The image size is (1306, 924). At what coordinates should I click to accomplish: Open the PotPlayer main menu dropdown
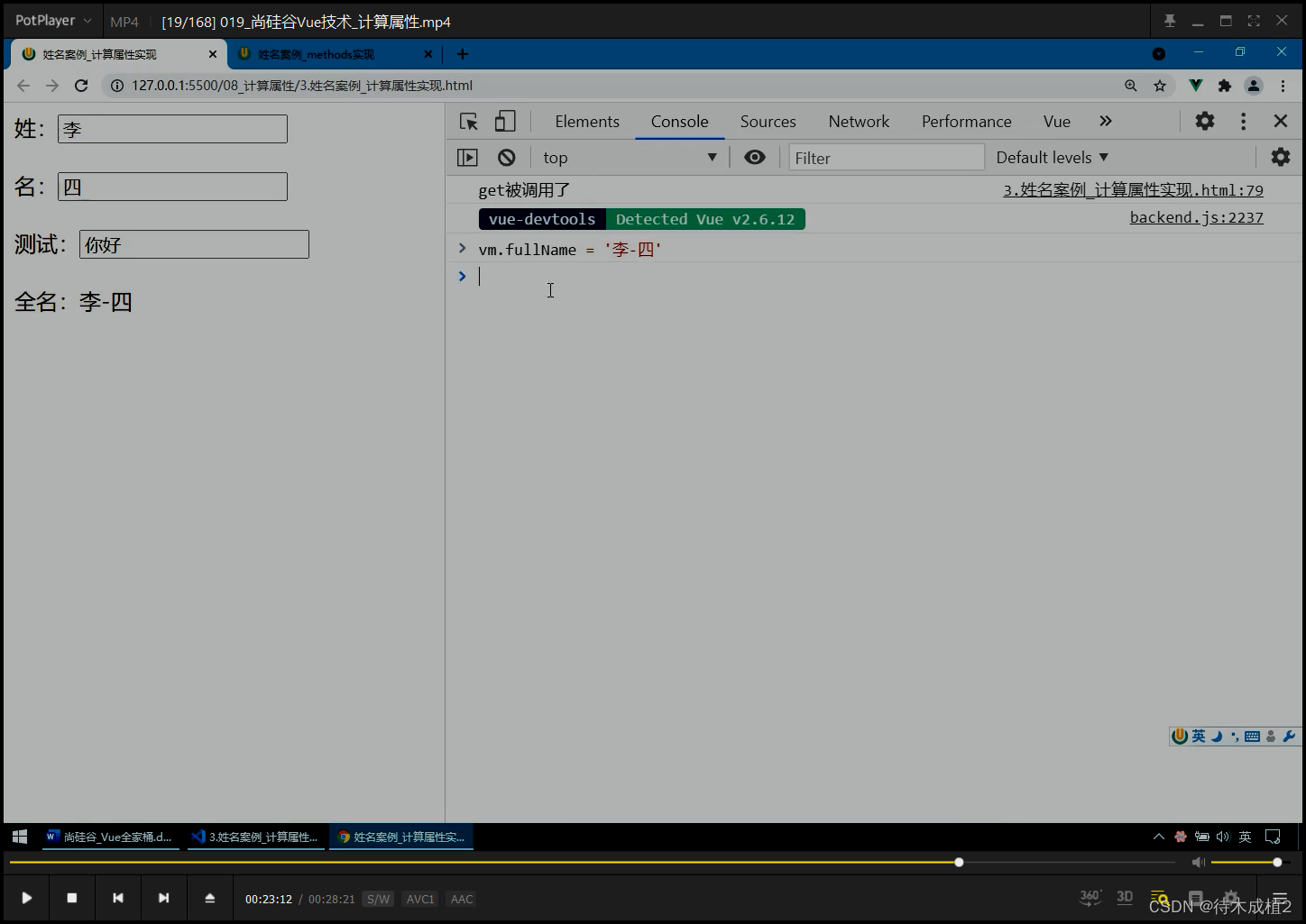click(53, 21)
